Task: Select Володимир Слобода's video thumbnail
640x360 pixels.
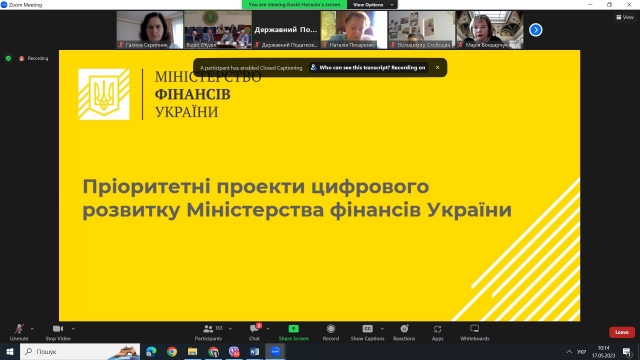Action: click(x=422, y=30)
